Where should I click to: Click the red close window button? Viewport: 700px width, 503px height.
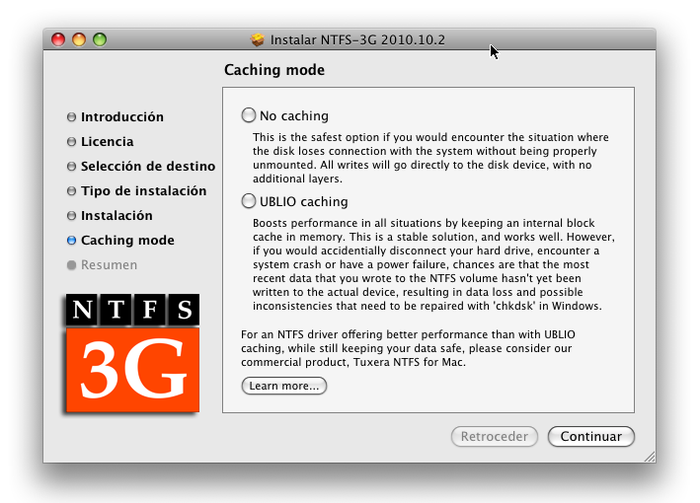pos(58,39)
